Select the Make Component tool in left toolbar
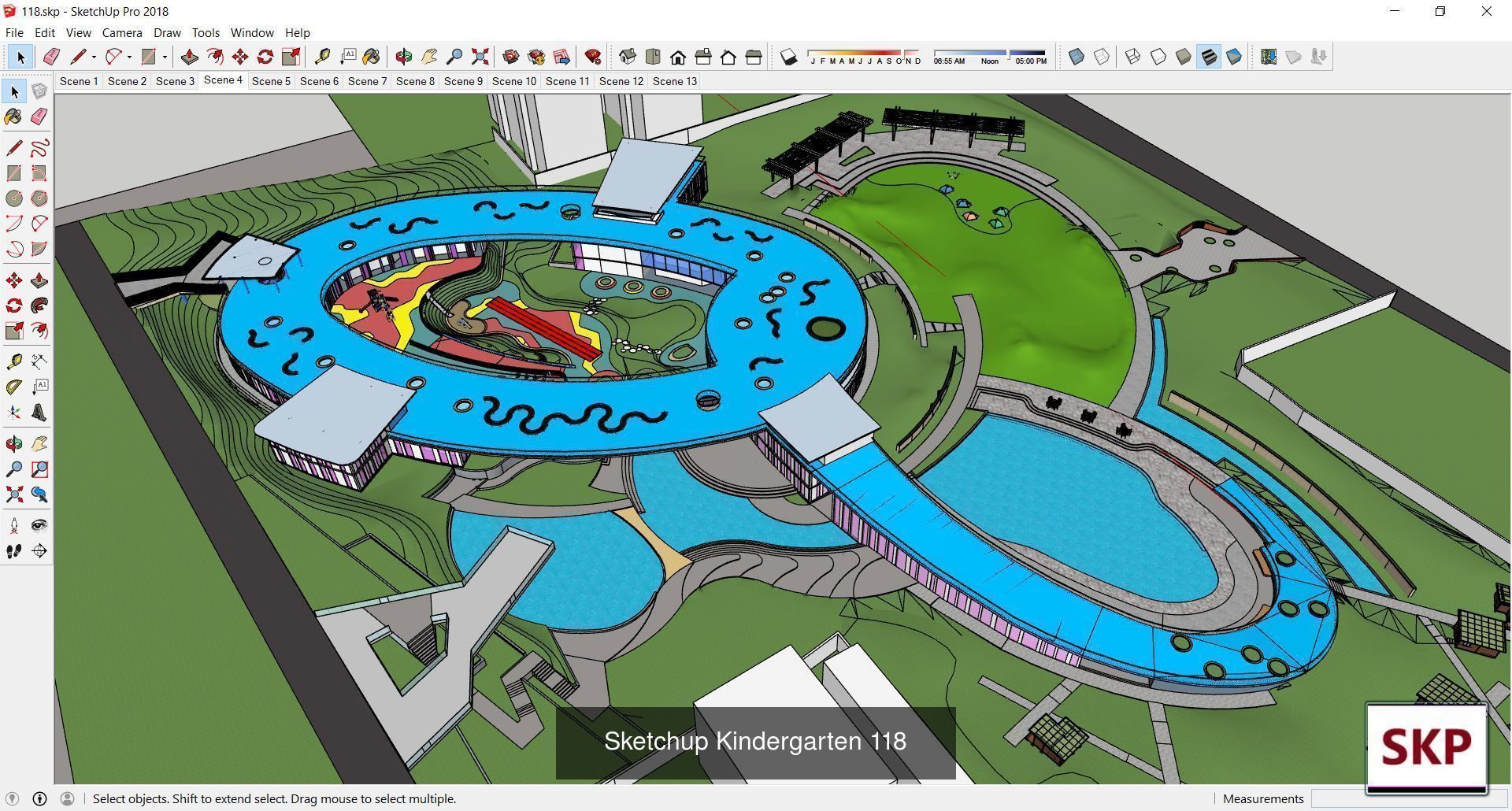 pos(39,91)
